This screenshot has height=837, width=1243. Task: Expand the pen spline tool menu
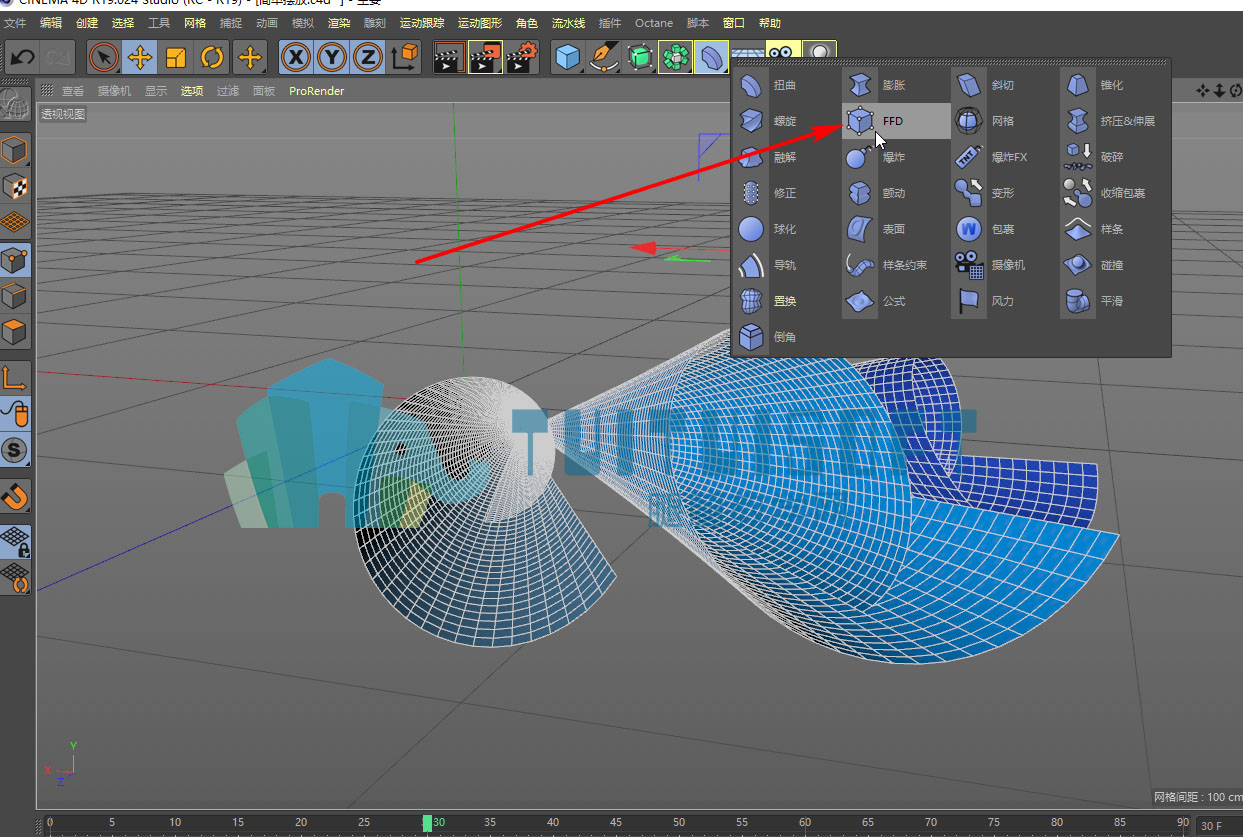point(604,58)
